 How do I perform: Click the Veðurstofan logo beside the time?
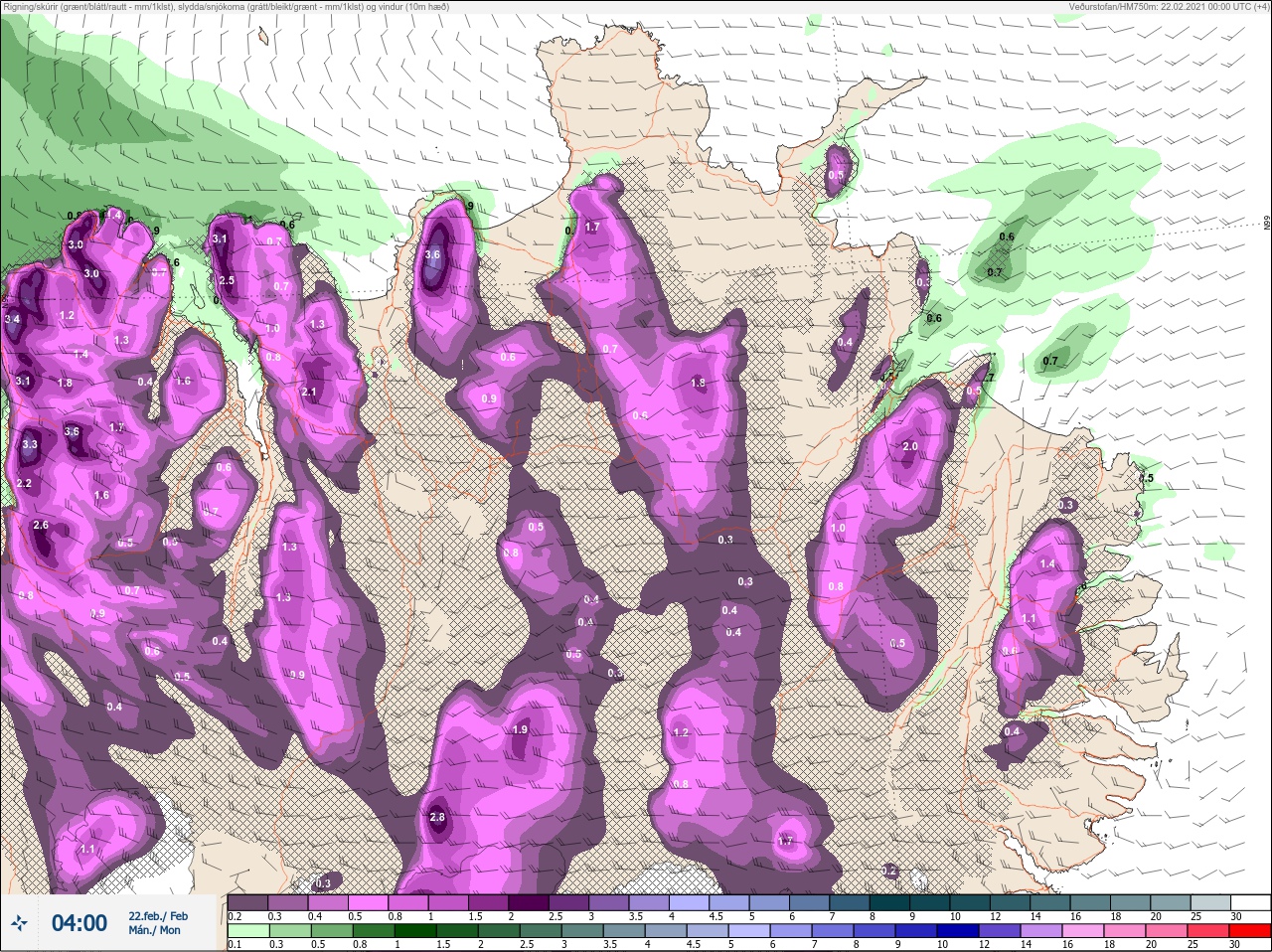click(x=19, y=923)
